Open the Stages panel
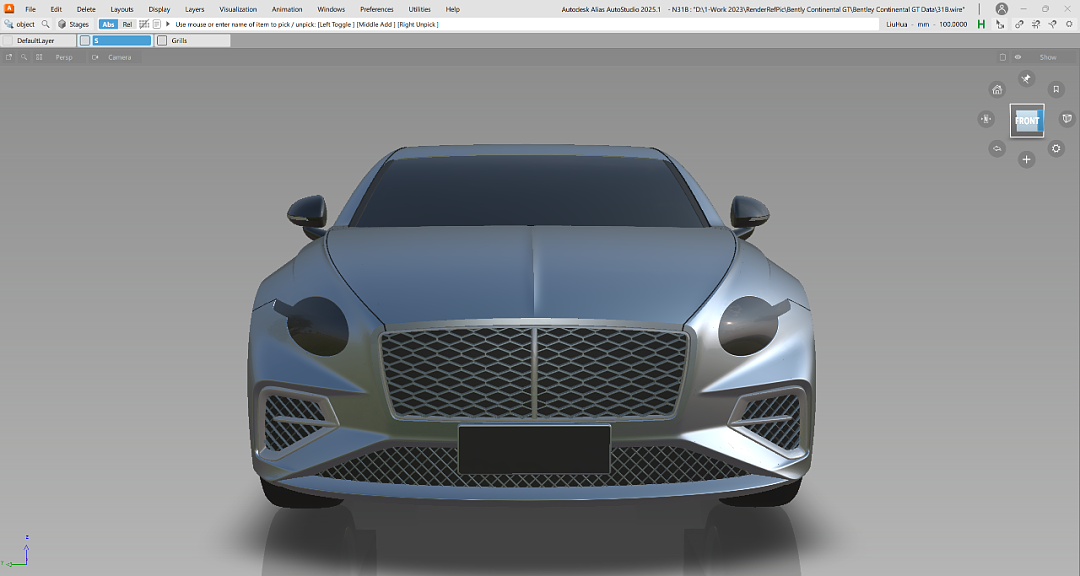 pos(73,24)
